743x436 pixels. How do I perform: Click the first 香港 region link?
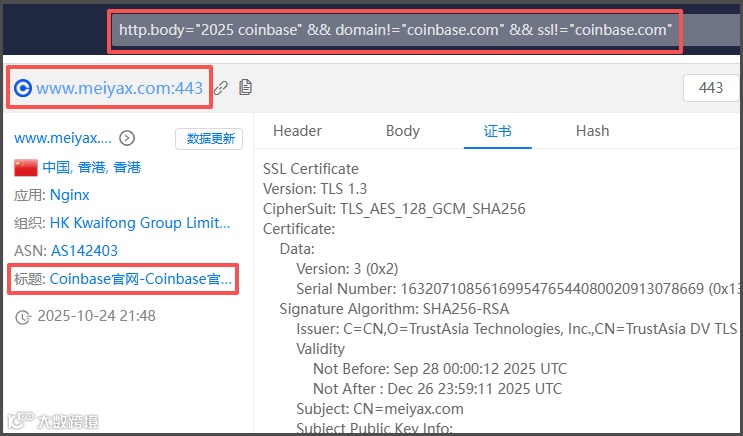coord(91,167)
